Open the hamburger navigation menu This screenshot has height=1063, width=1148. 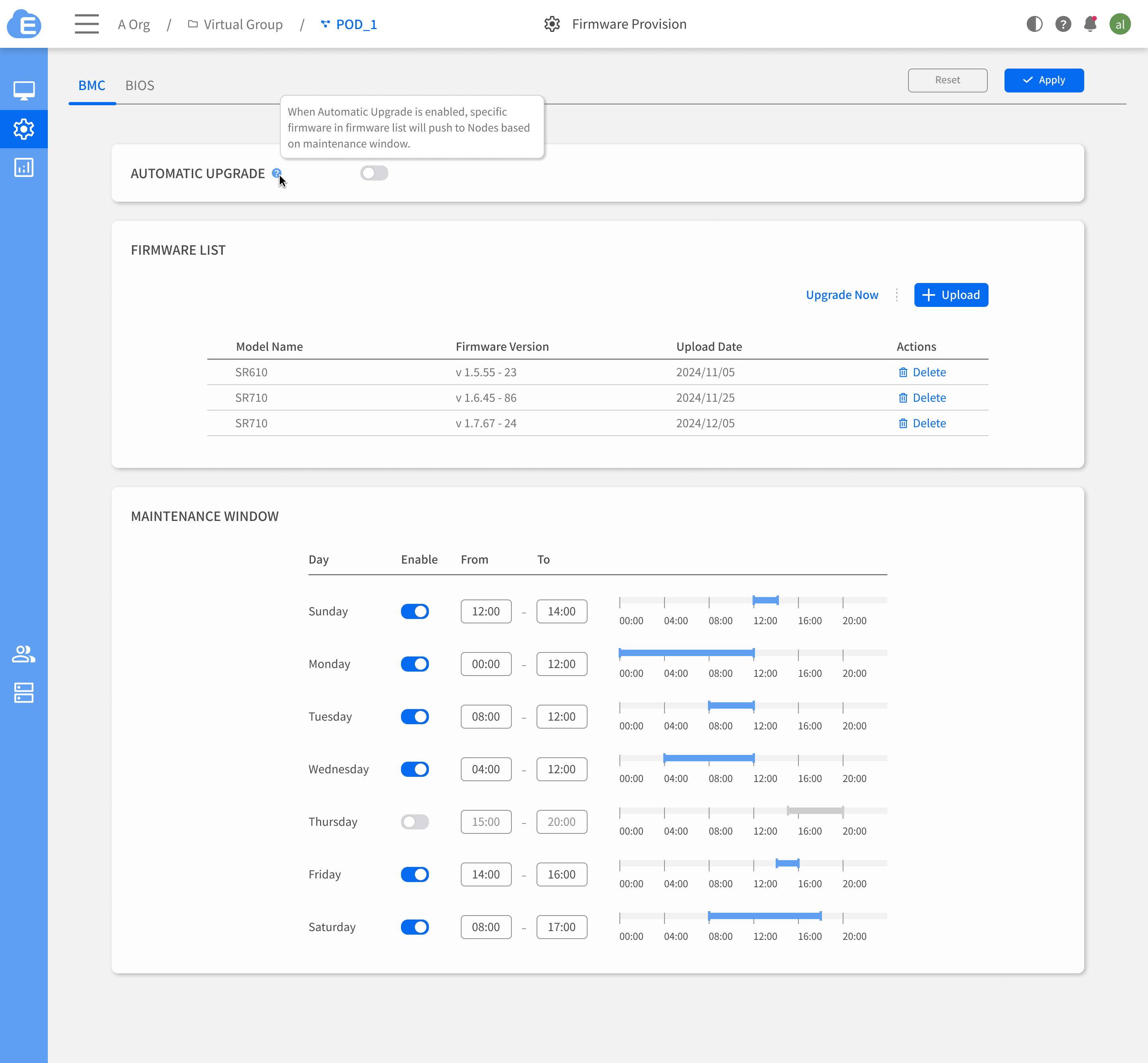coord(86,24)
